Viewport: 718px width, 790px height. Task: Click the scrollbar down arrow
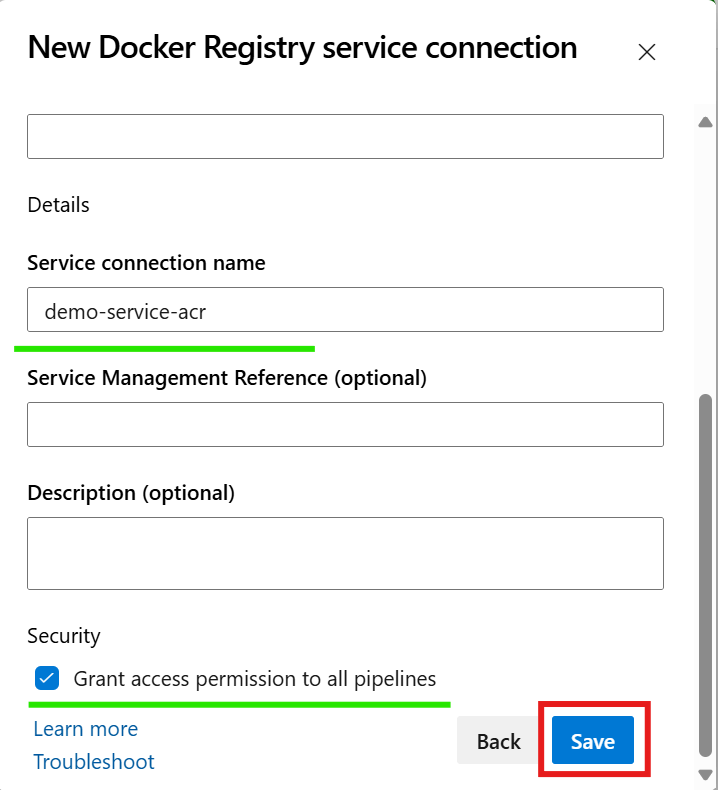click(705, 775)
